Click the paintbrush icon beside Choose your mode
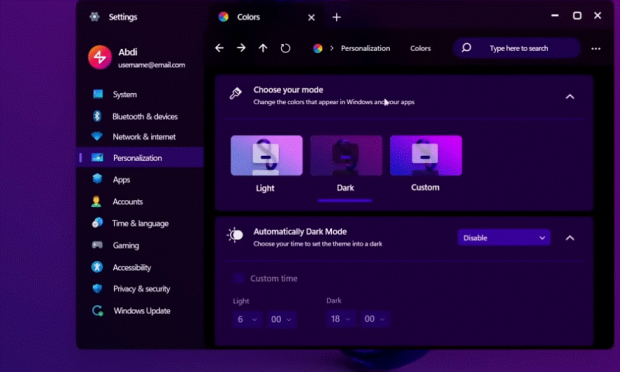The width and height of the screenshot is (620, 372). (236, 94)
